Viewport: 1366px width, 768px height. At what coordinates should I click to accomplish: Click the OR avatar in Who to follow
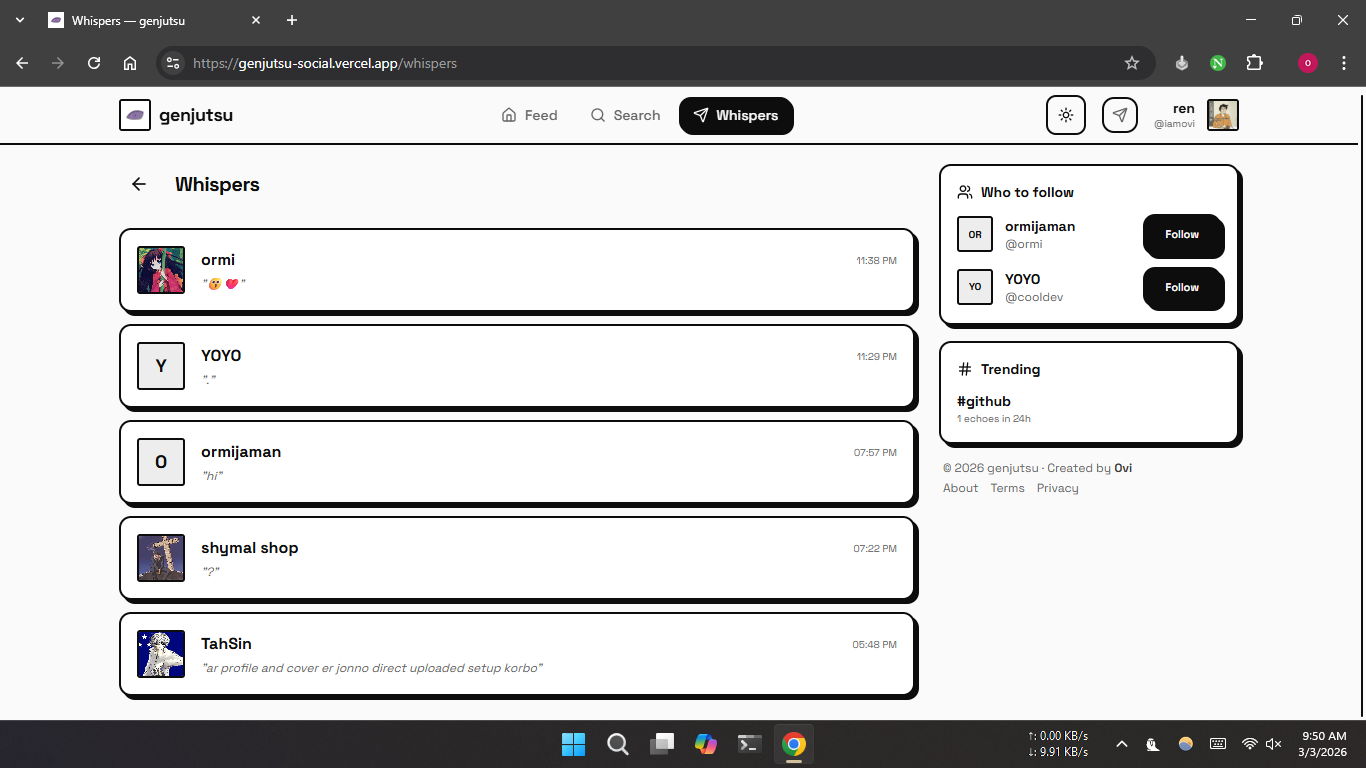coord(975,234)
